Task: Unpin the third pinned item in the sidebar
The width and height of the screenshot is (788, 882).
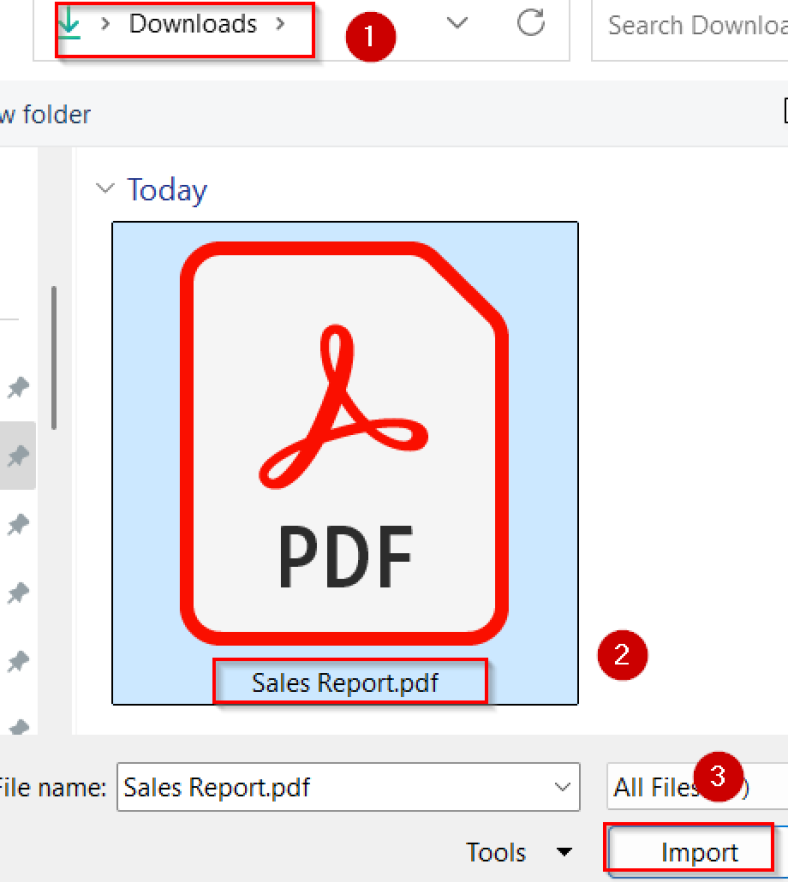Action: (18, 525)
